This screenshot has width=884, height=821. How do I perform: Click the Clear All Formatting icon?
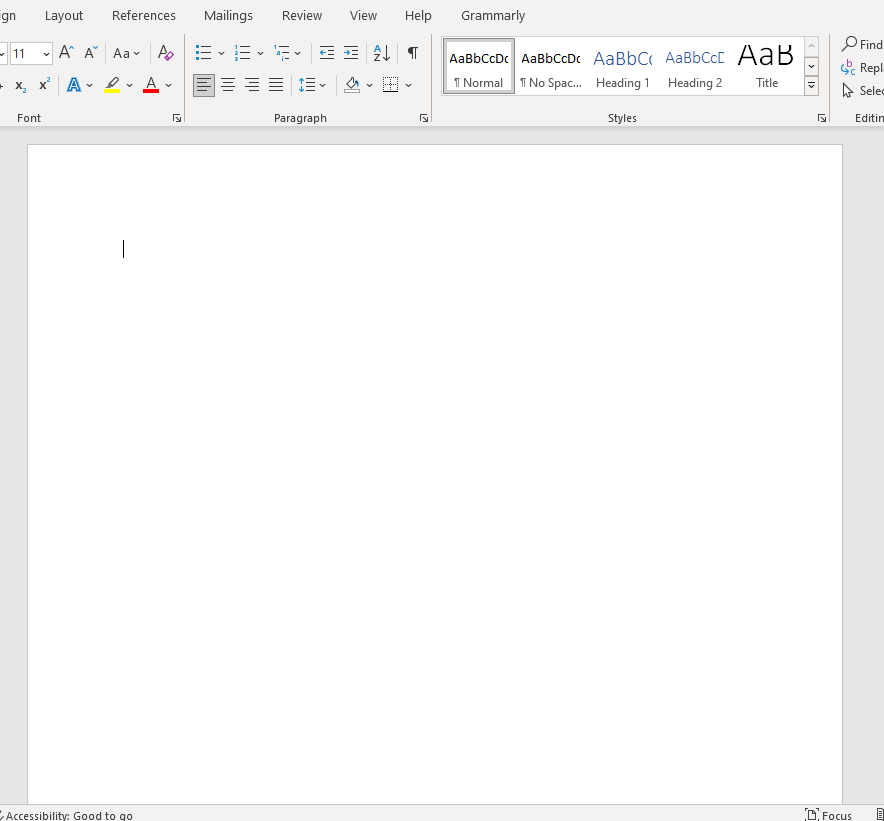(165, 52)
